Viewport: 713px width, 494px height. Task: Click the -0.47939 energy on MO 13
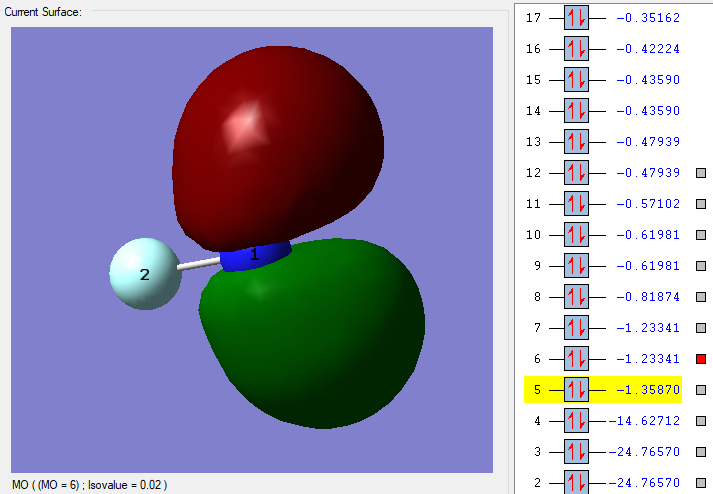coord(648,141)
